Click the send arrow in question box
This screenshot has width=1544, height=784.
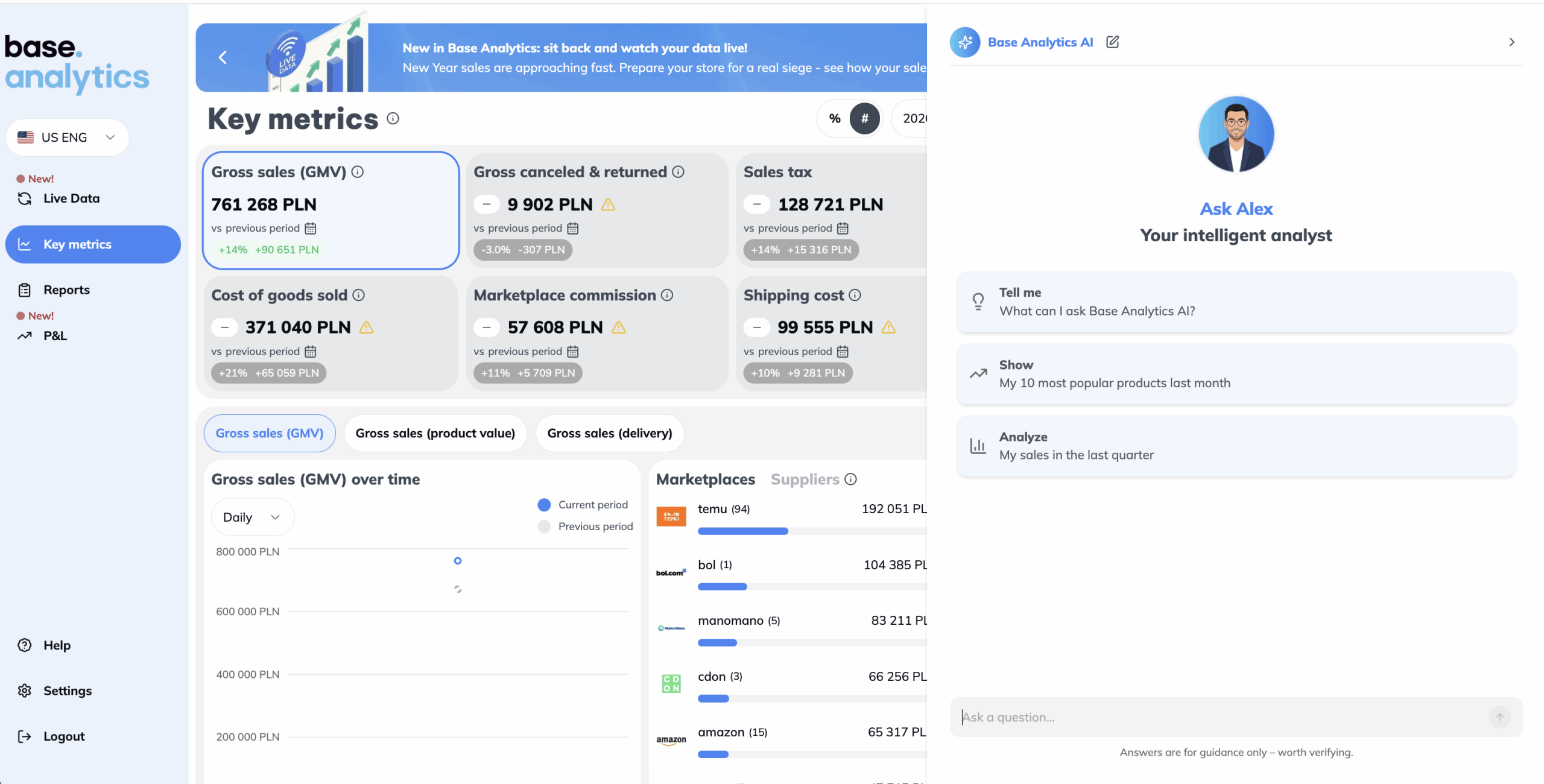(x=1499, y=717)
